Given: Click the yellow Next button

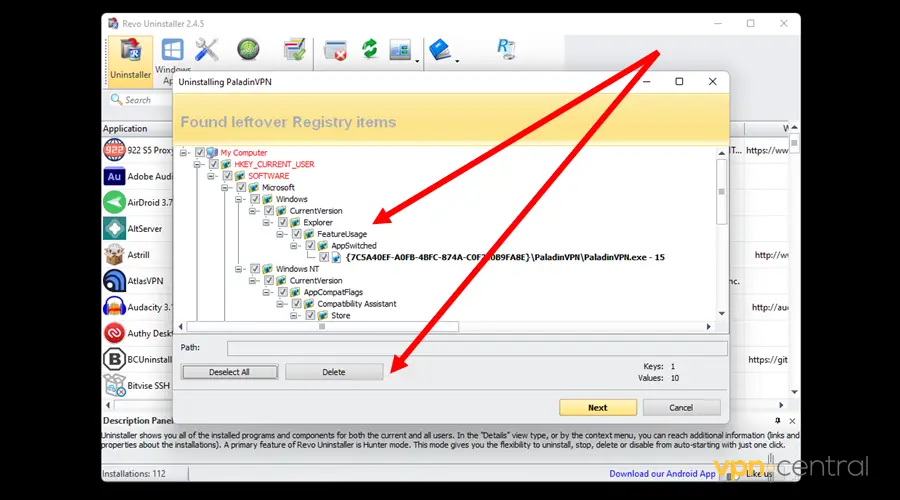Looking at the screenshot, I should [x=598, y=408].
